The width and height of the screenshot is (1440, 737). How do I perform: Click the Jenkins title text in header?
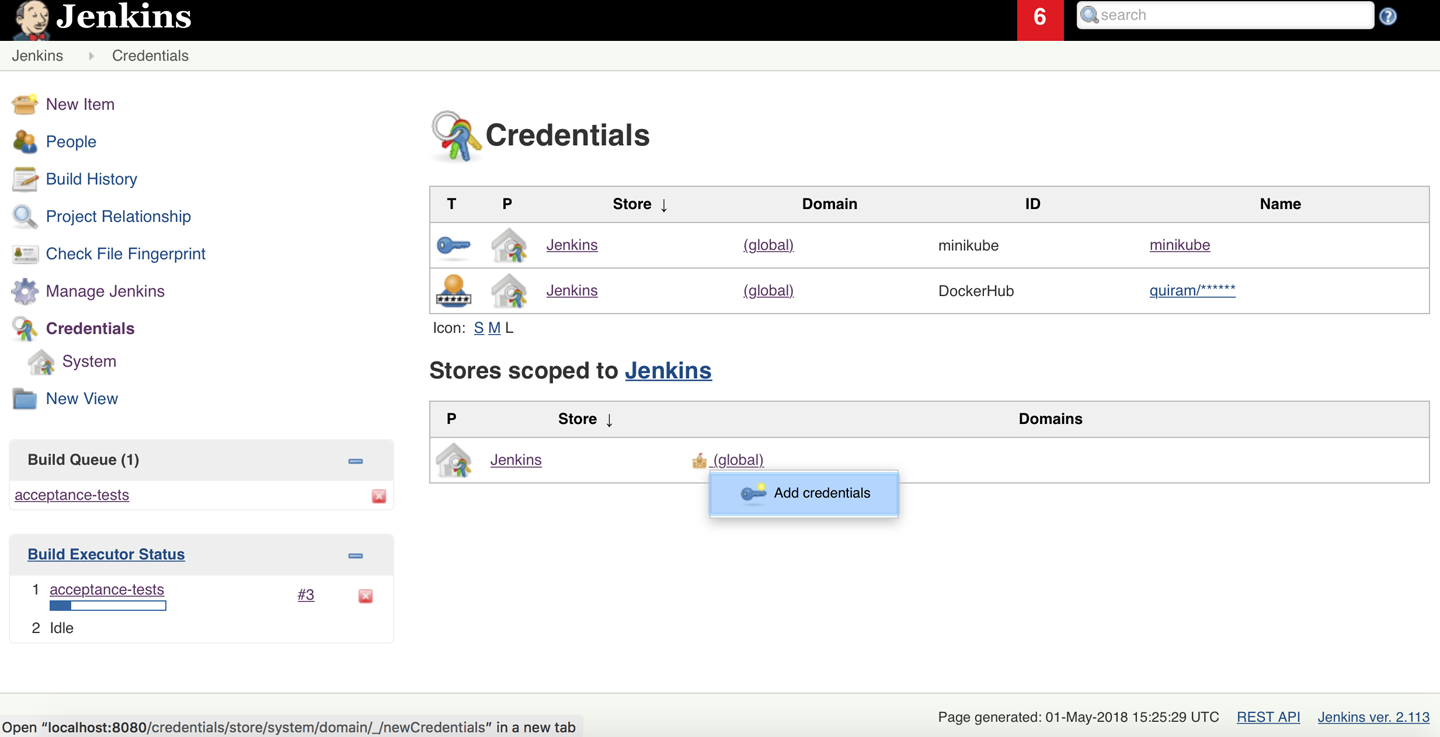(x=124, y=17)
